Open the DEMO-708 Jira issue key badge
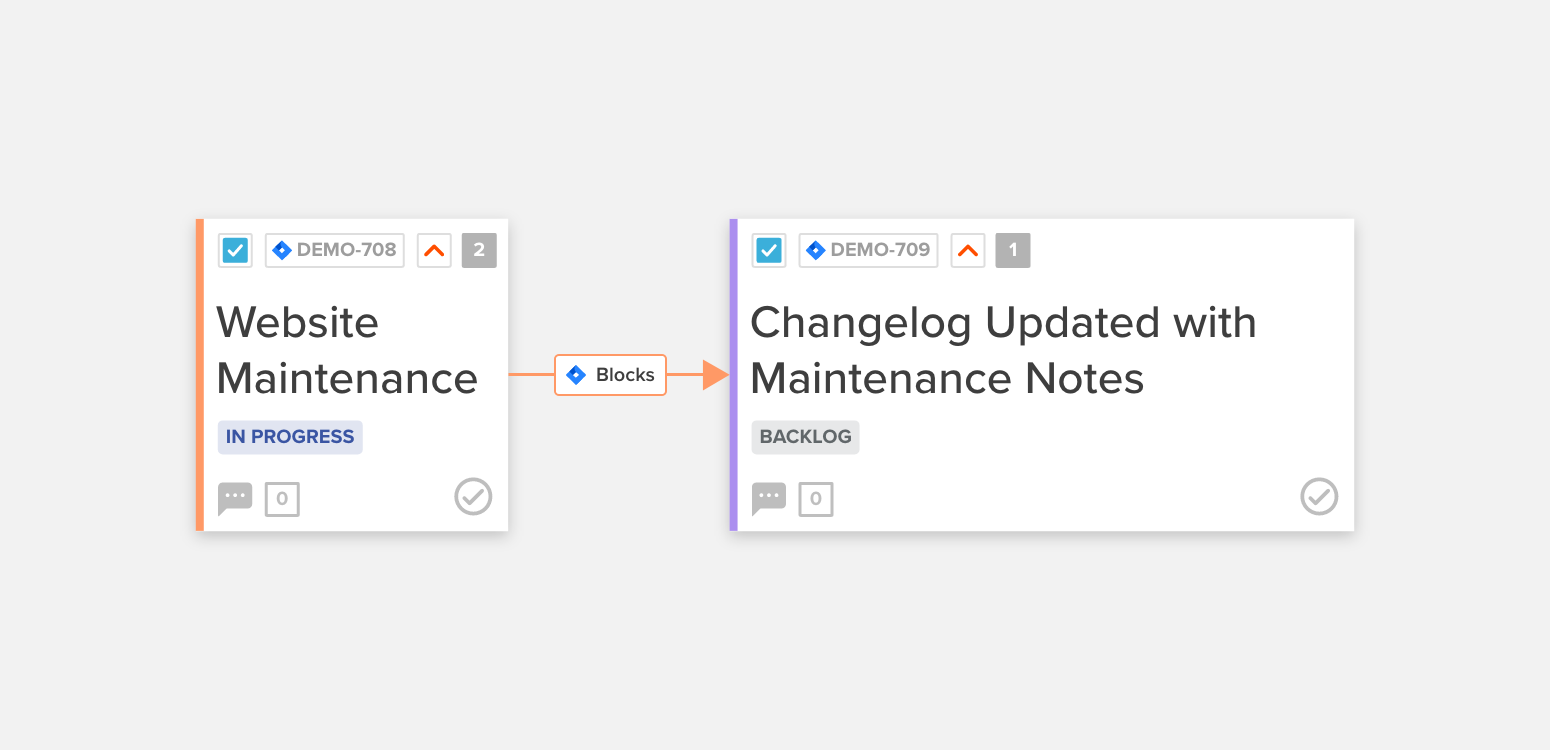The width and height of the screenshot is (1550, 750). click(335, 250)
